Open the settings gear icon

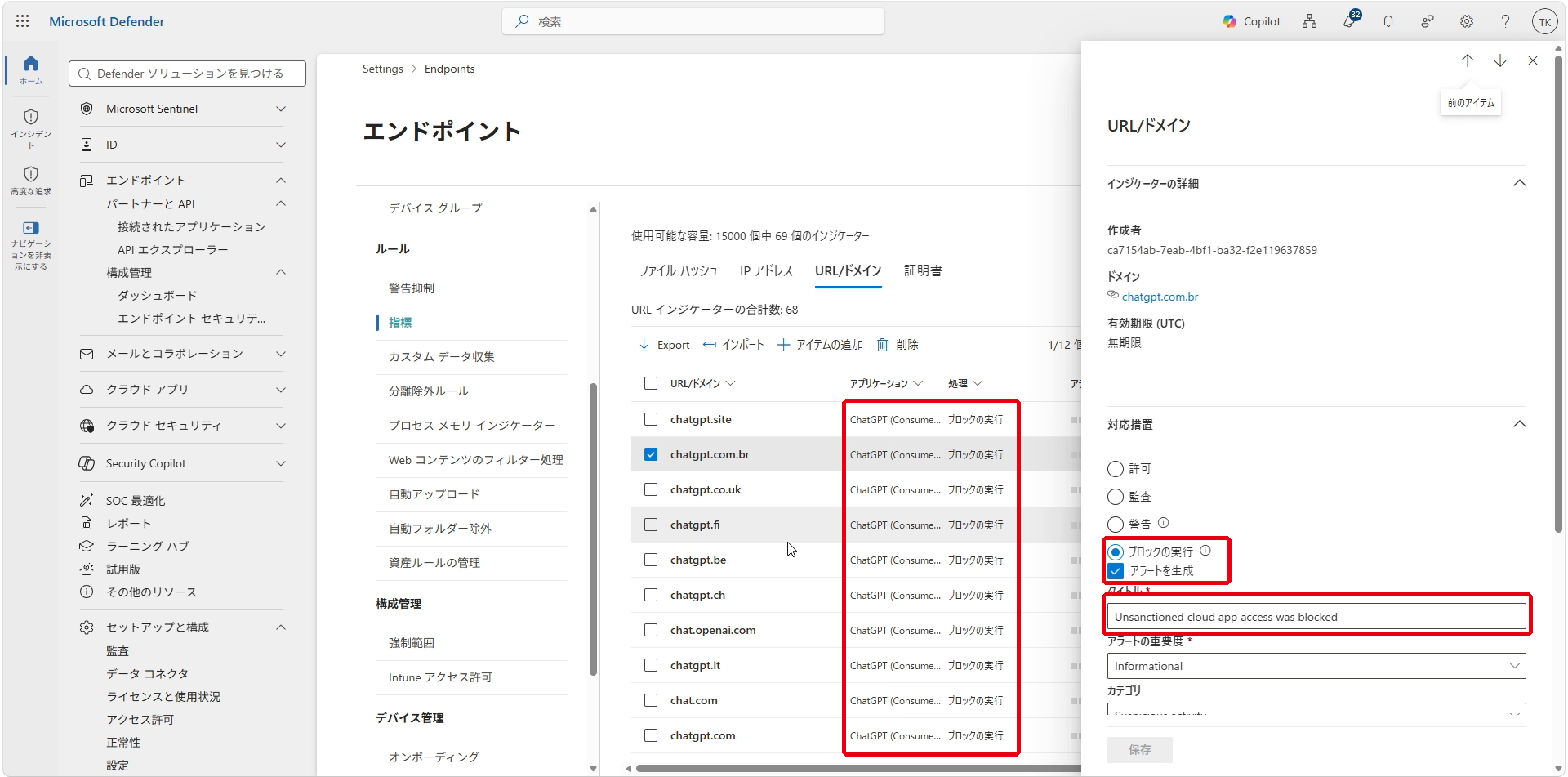(1467, 21)
